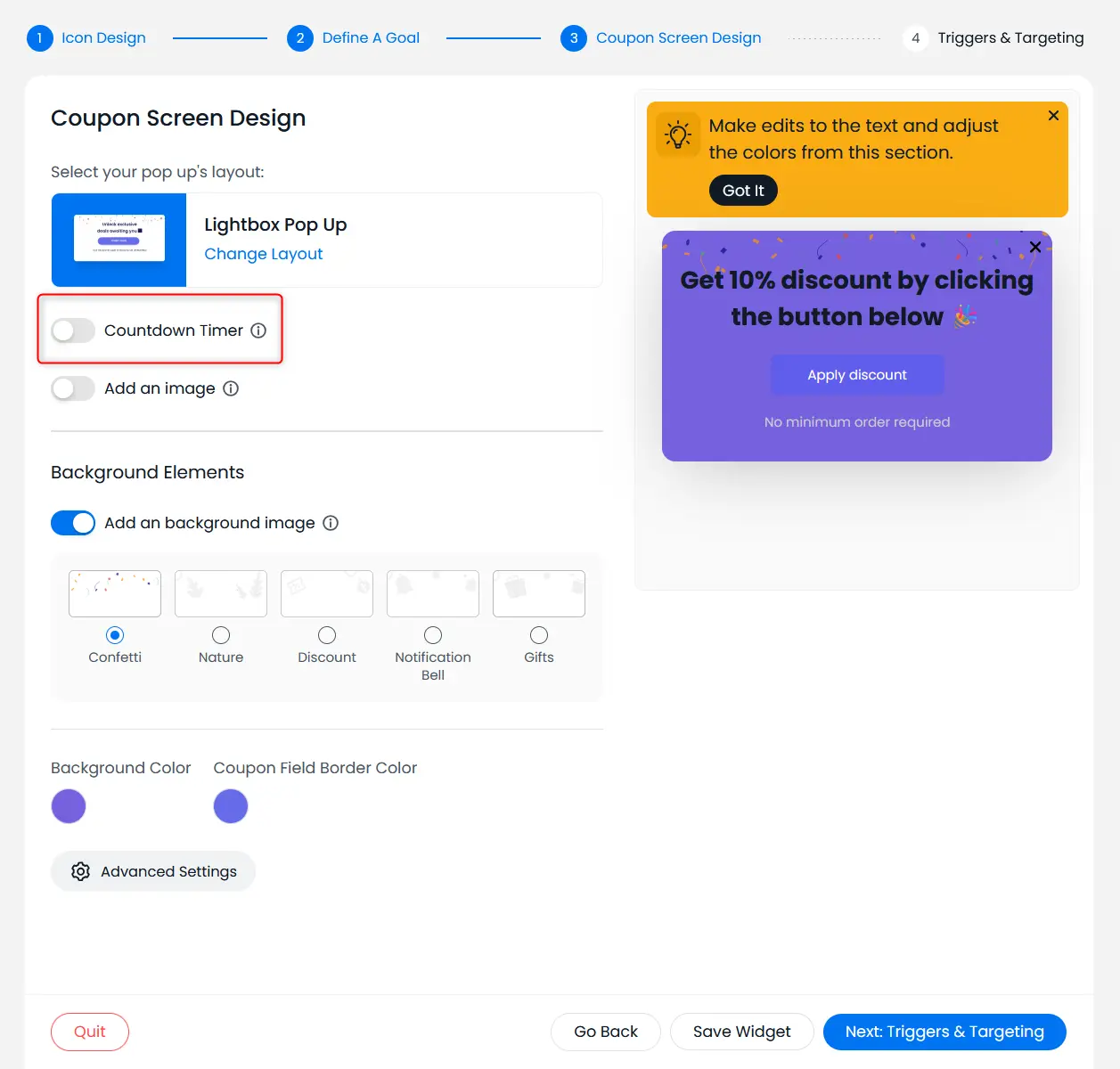The height and width of the screenshot is (1069, 1120).
Task: Open the Background Color swatch
Action: tap(69, 806)
